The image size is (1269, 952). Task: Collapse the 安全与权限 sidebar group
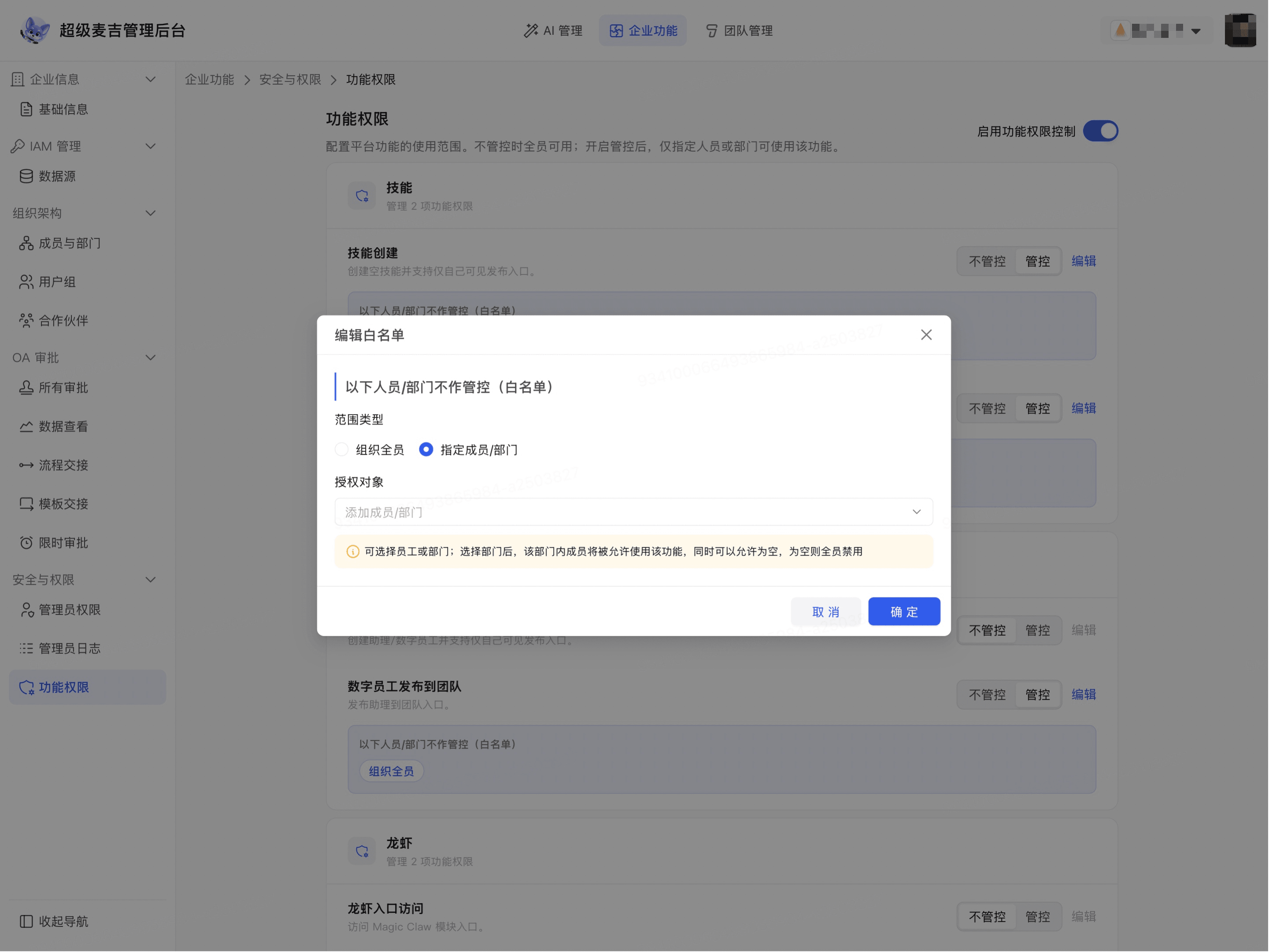coord(151,580)
